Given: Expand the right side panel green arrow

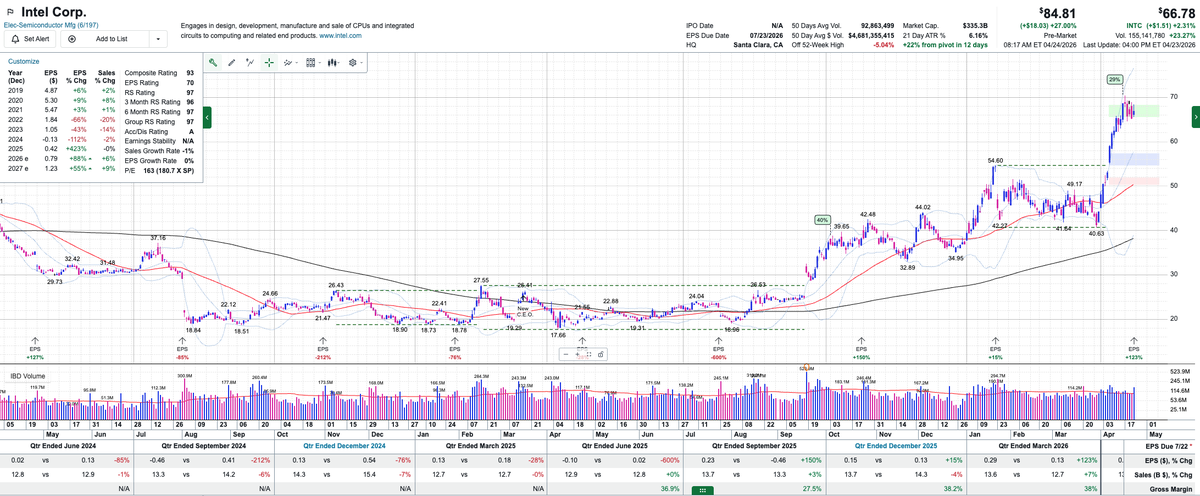Looking at the screenshot, I should click(x=1194, y=118).
